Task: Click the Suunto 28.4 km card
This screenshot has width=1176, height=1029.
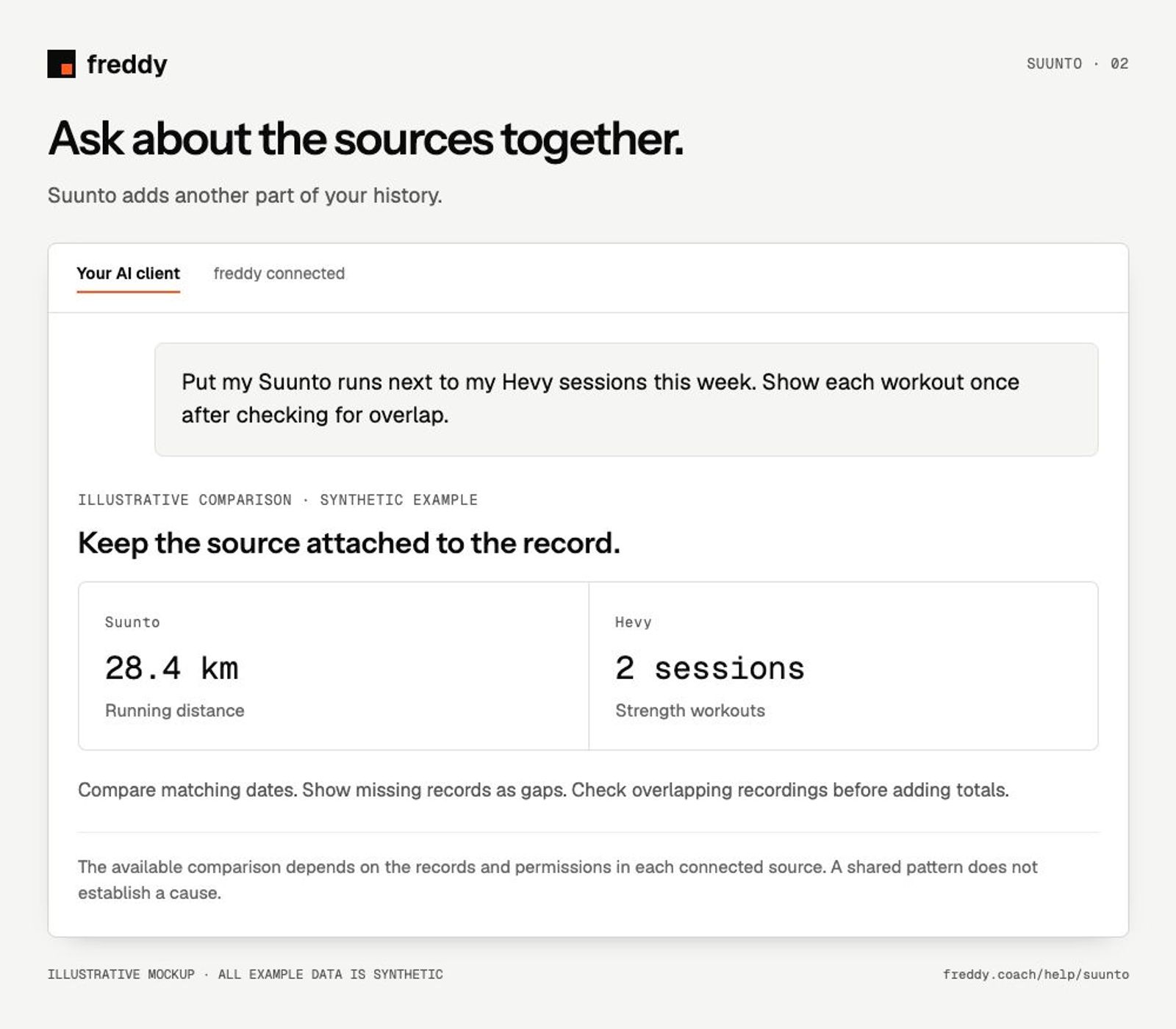Action: coord(334,666)
